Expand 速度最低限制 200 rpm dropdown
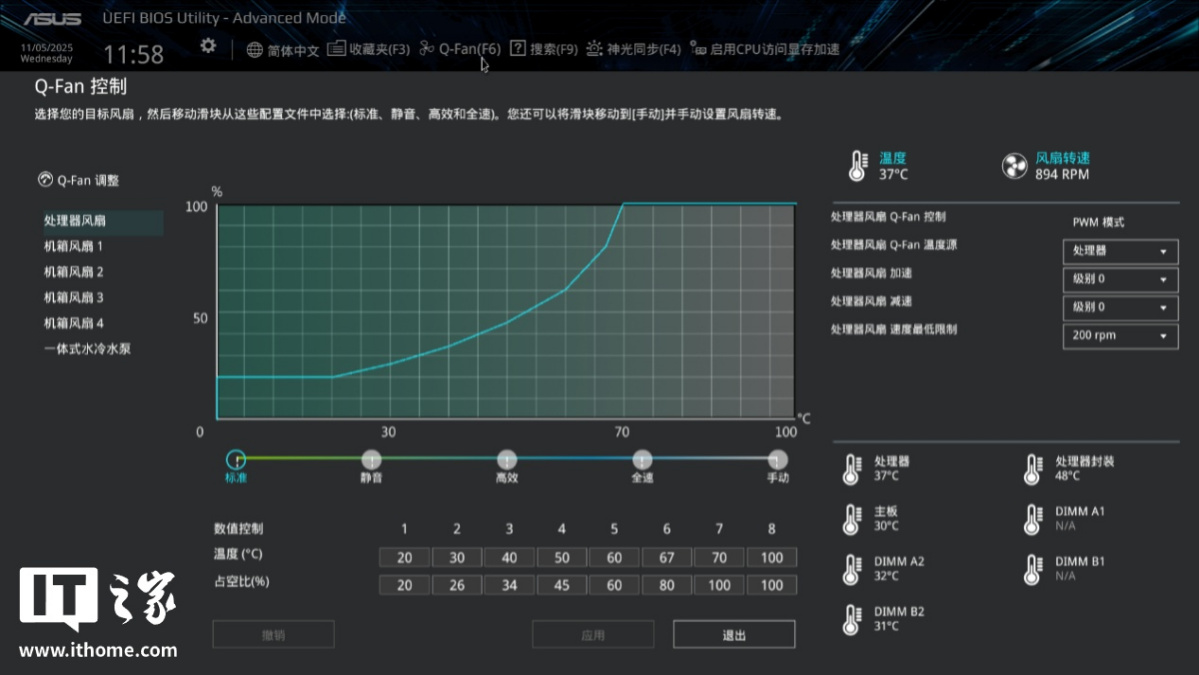Screen dimensions: 1199x675 [x=1119, y=336]
